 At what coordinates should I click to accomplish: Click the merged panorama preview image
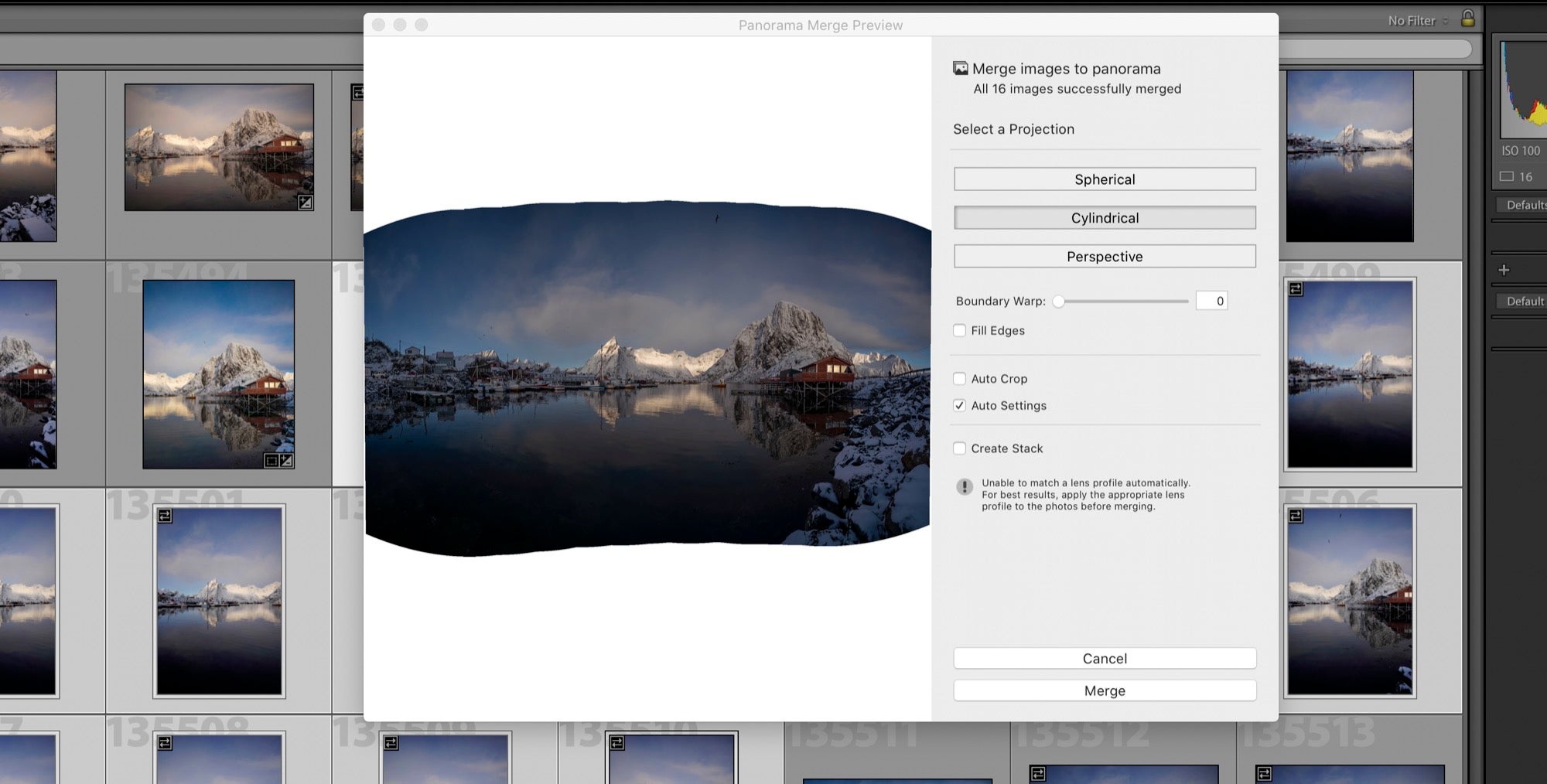pos(647,378)
